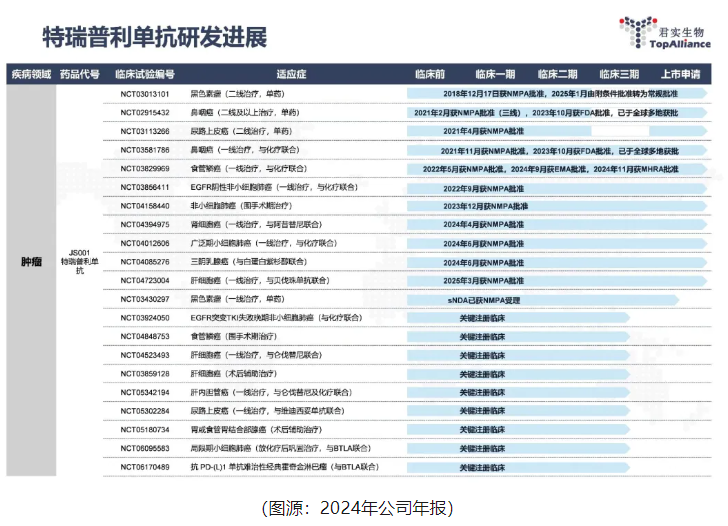
Task: Click indication 肝细胞癌（与贝伐珠单抗联合）
Action: pyautogui.click(x=260, y=280)
